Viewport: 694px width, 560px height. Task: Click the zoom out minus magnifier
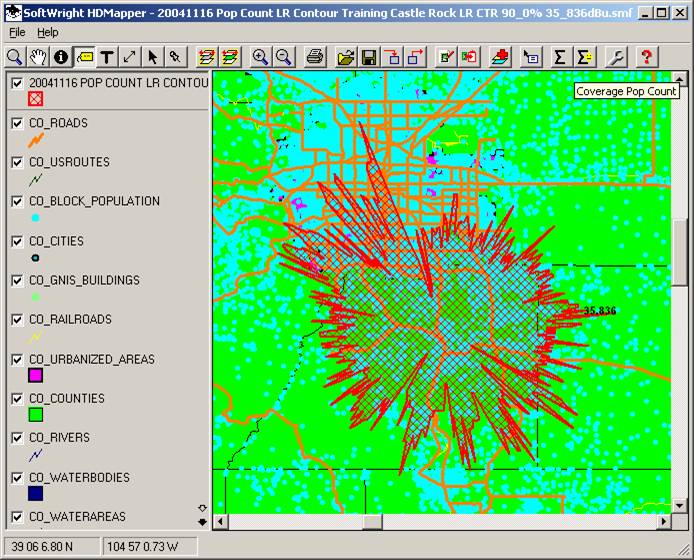pyautogui.click(x=283, y=57)
